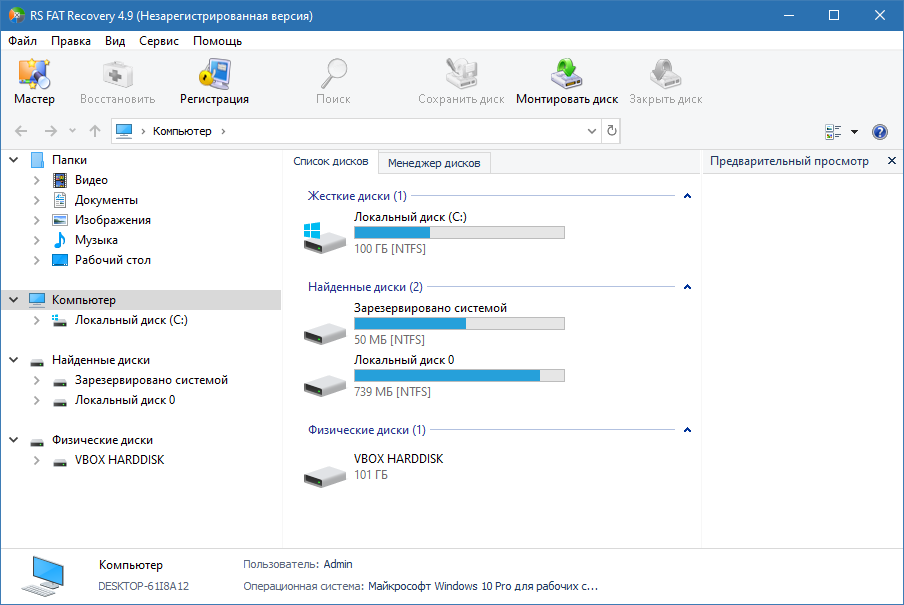Open help with the question mark icon
904x605 pixels.
pyautogui.click(x=880, y=132)
